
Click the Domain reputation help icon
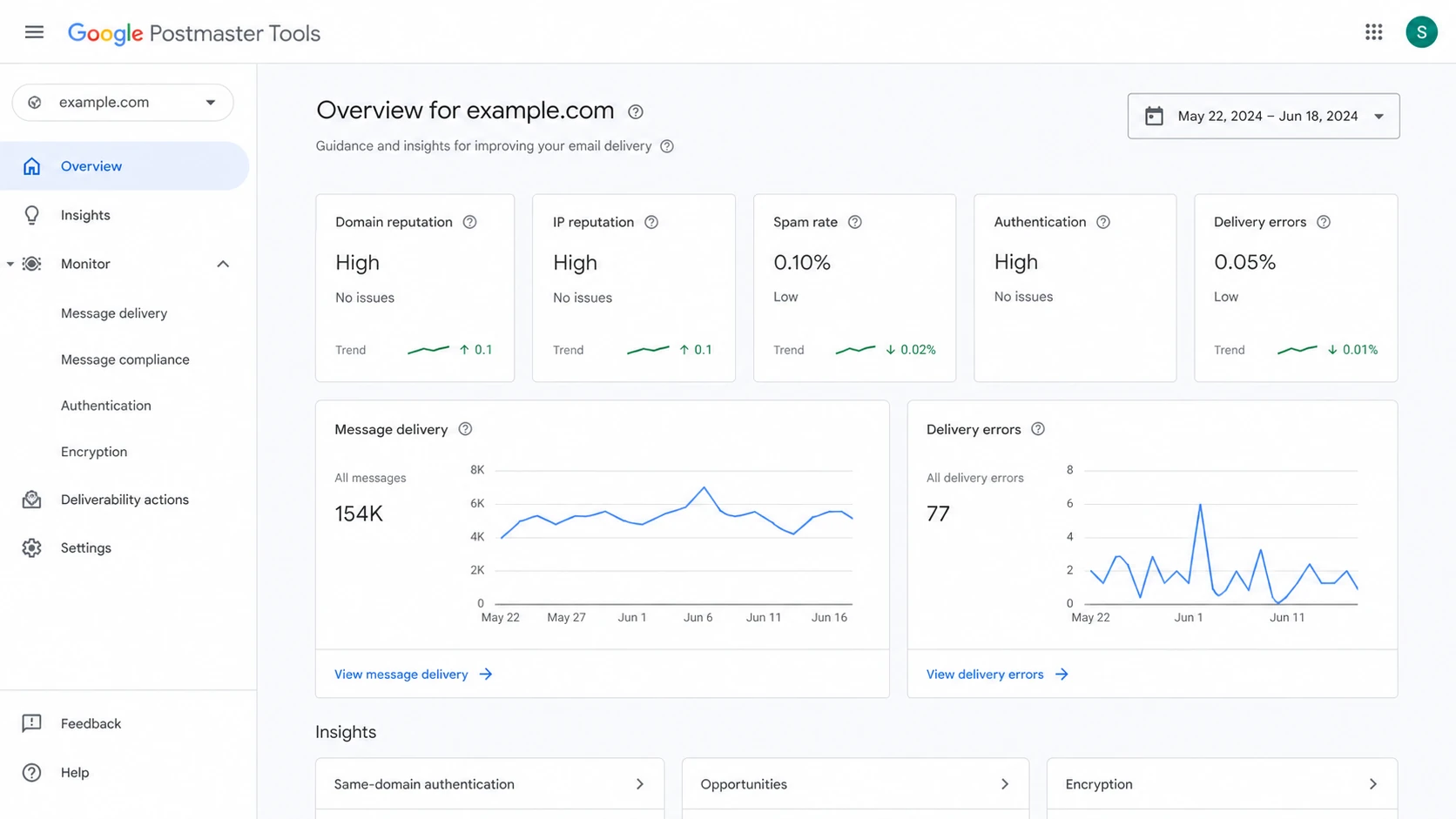tap(470, 222)
